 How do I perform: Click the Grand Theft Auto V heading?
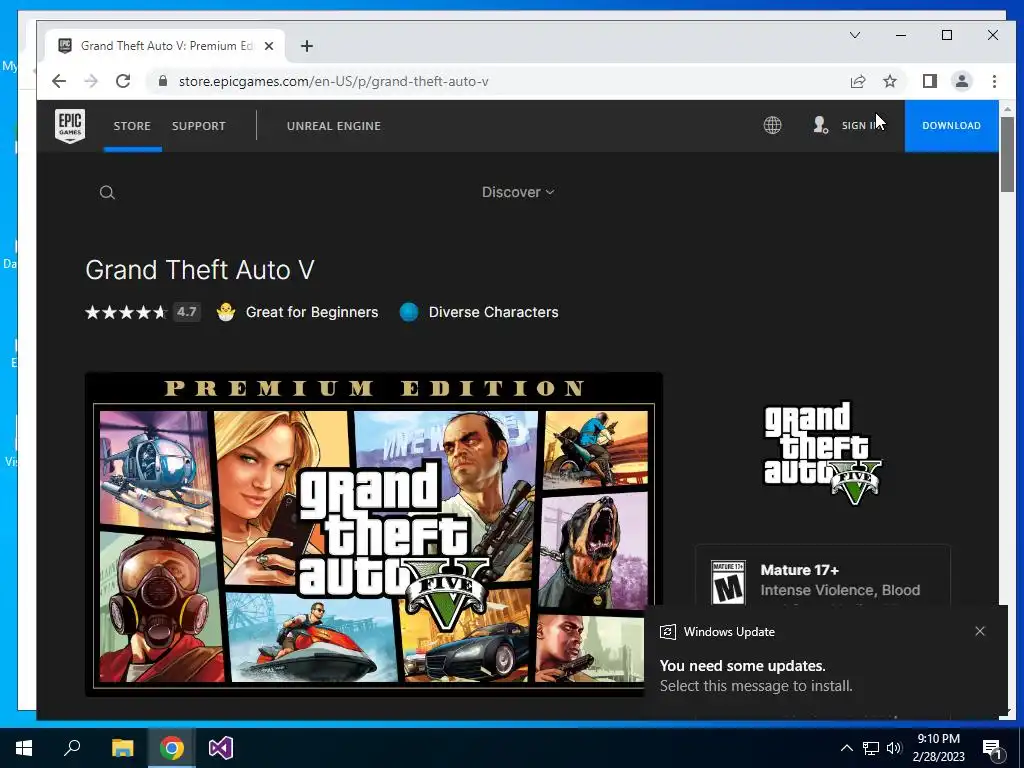point(200,270)
